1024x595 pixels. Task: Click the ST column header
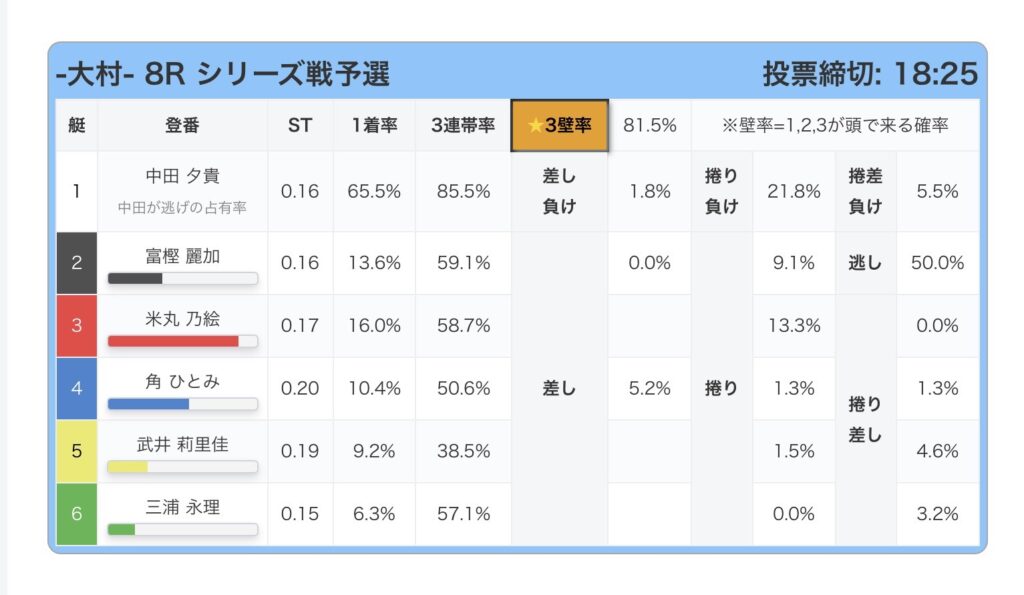coord(300,126)
